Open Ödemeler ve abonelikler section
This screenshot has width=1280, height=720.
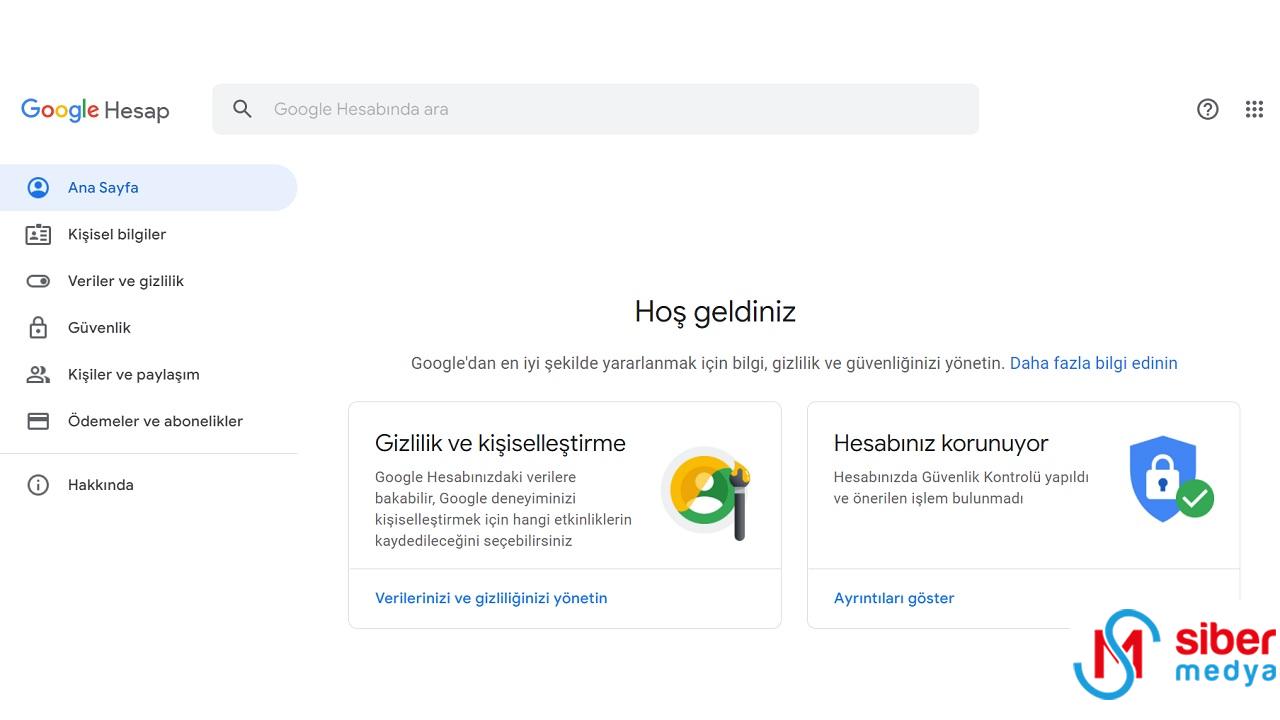[148, 421]
